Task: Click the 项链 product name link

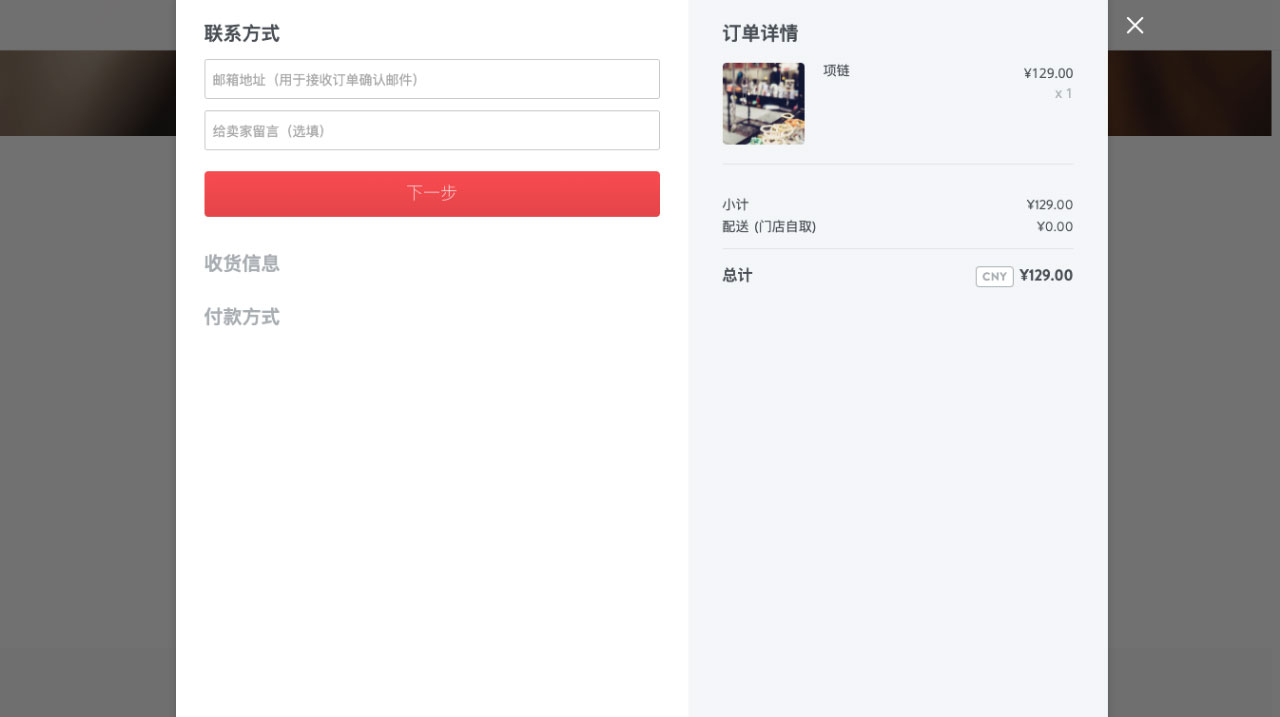Action: pos(836,71)
